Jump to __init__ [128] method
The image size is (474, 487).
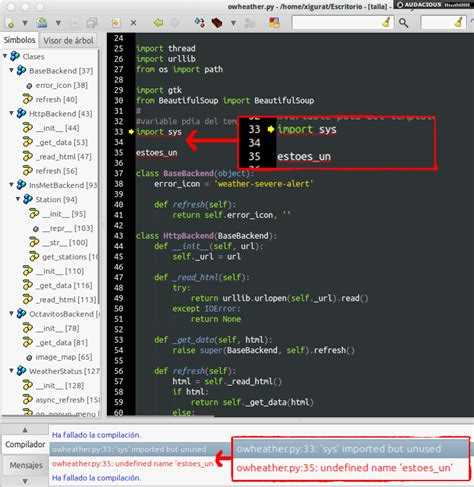pyautogui.click(x=60, y=386)
